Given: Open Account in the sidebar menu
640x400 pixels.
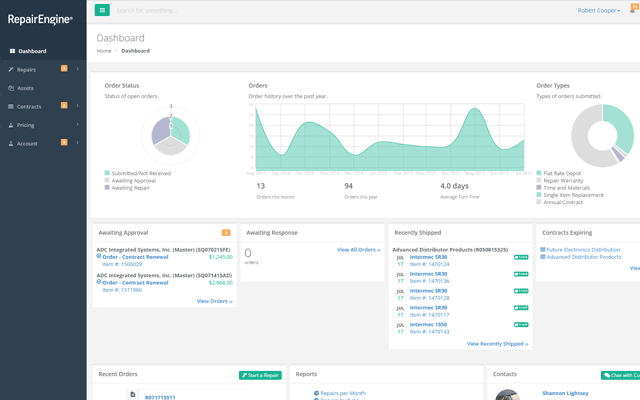Looking at the screenshot, I should pyautogui.click(x=43, y=144).
